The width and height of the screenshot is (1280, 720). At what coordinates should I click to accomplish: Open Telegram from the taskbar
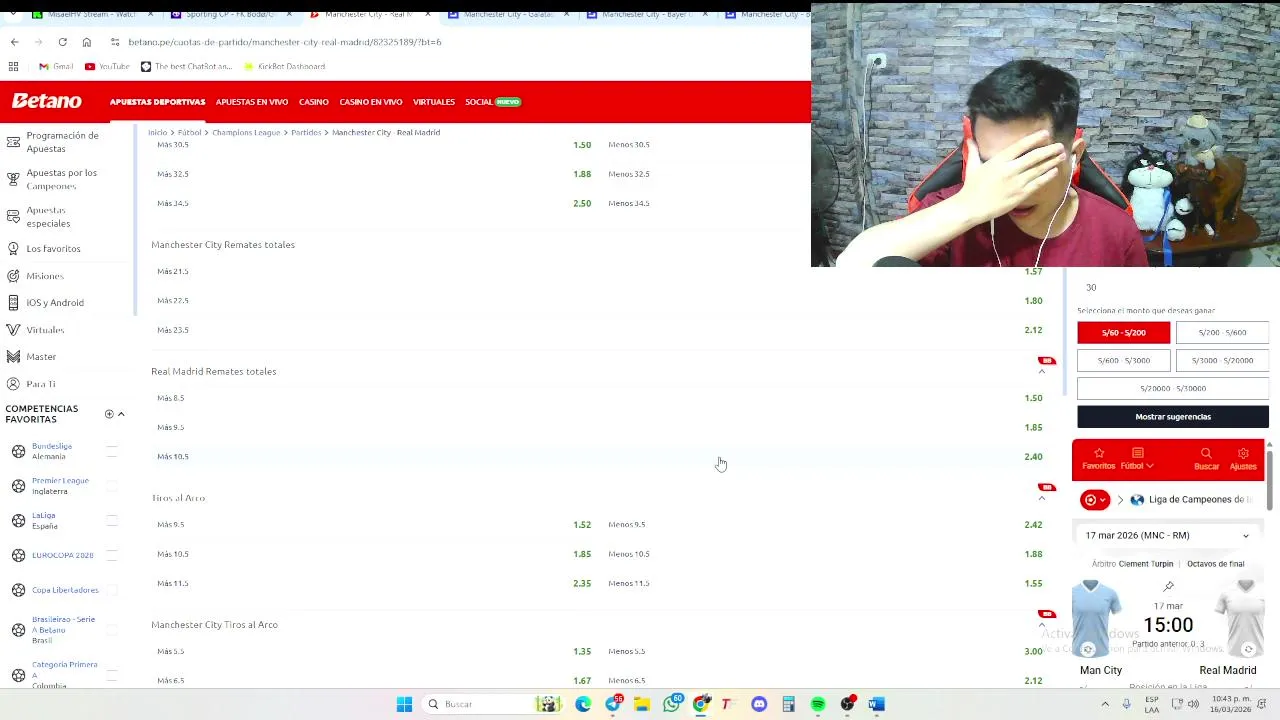(613, 704)
